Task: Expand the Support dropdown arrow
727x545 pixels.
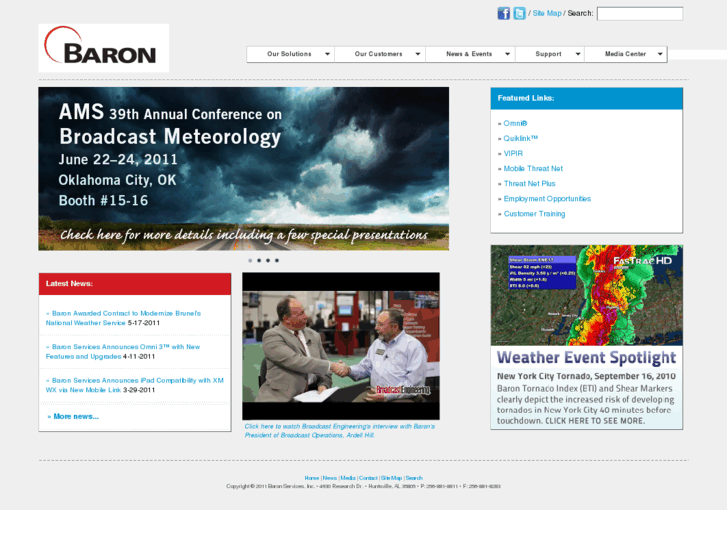Action: (578, 54)
